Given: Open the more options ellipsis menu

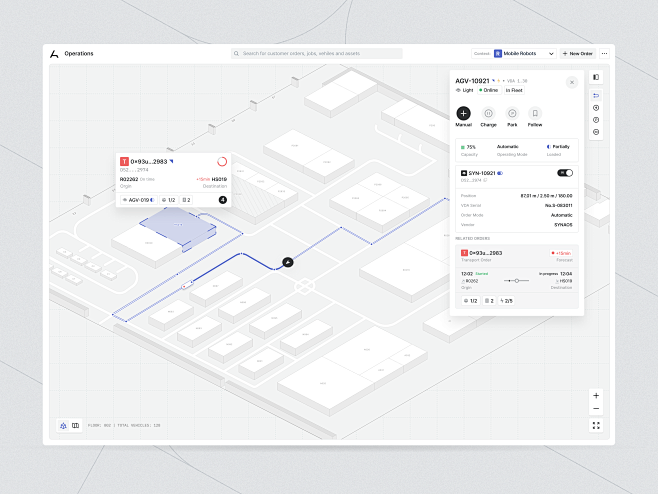Looking at the screenshot, I should point(604,53).
